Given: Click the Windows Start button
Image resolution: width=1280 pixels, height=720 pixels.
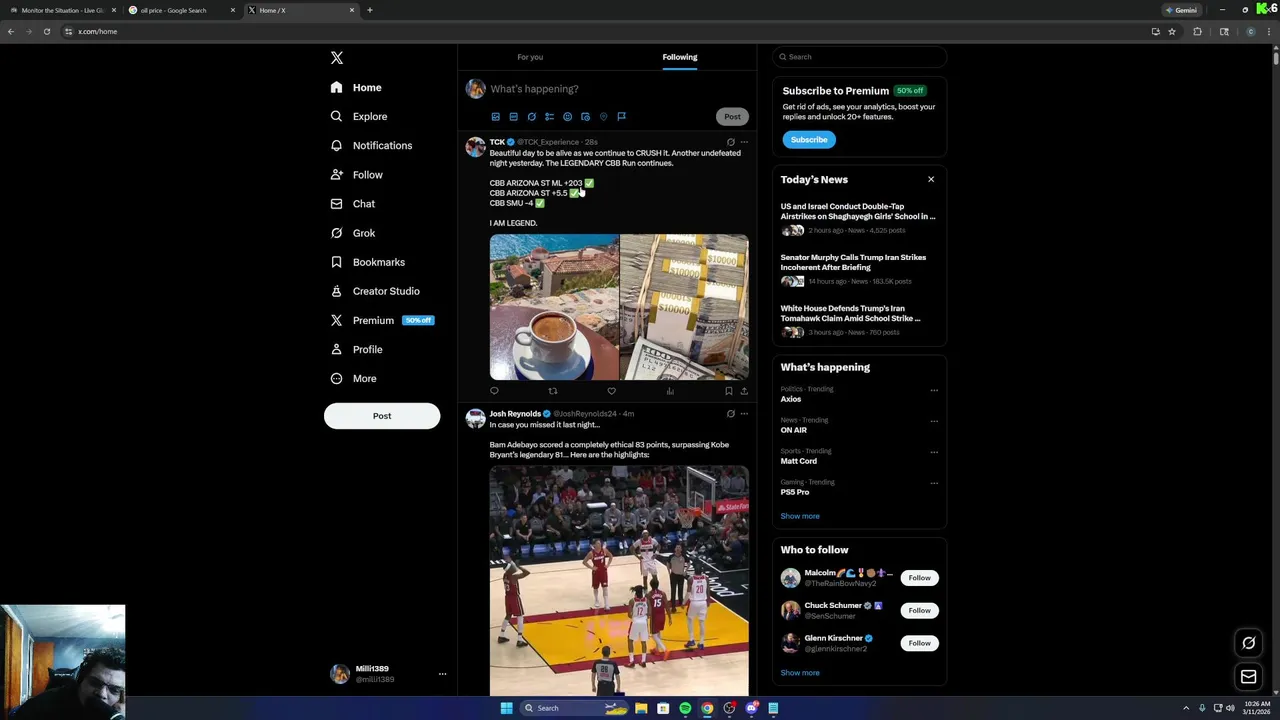Looking at the screenshot, I should click(x=506, y=708).
